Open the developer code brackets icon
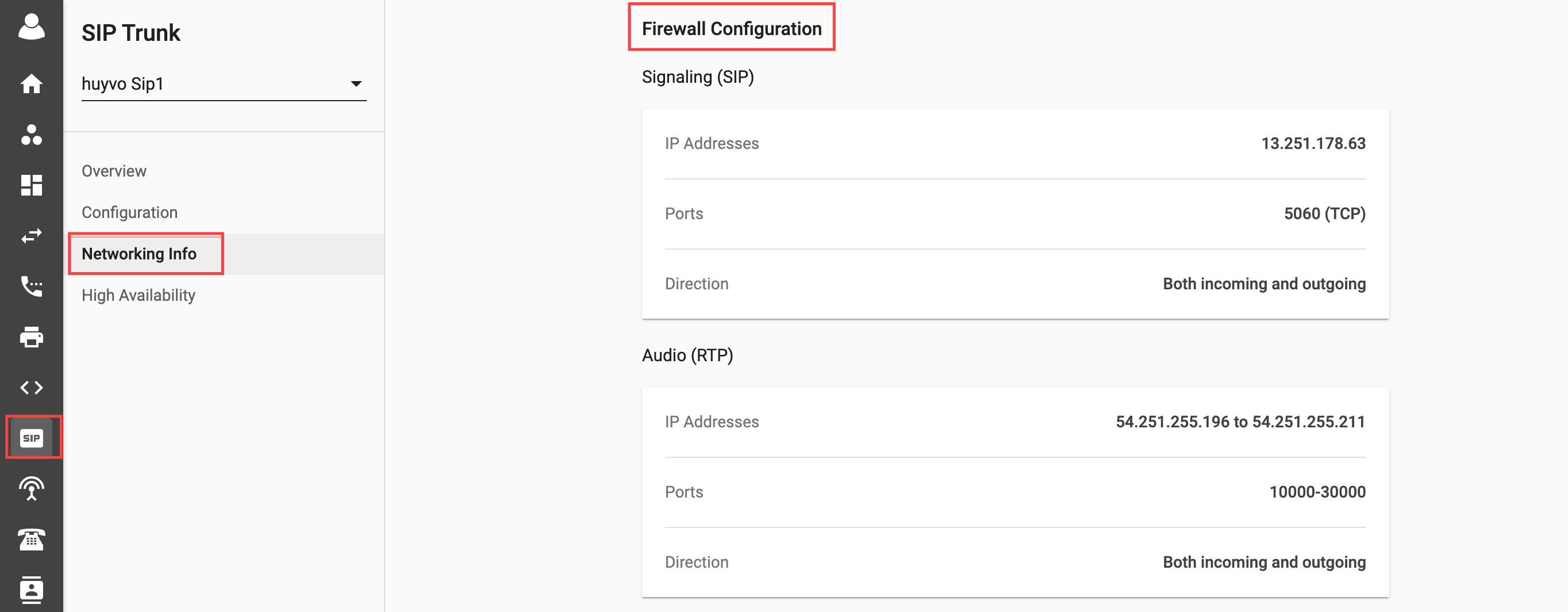The image size is (1568, 612). (x=32, y=387)
